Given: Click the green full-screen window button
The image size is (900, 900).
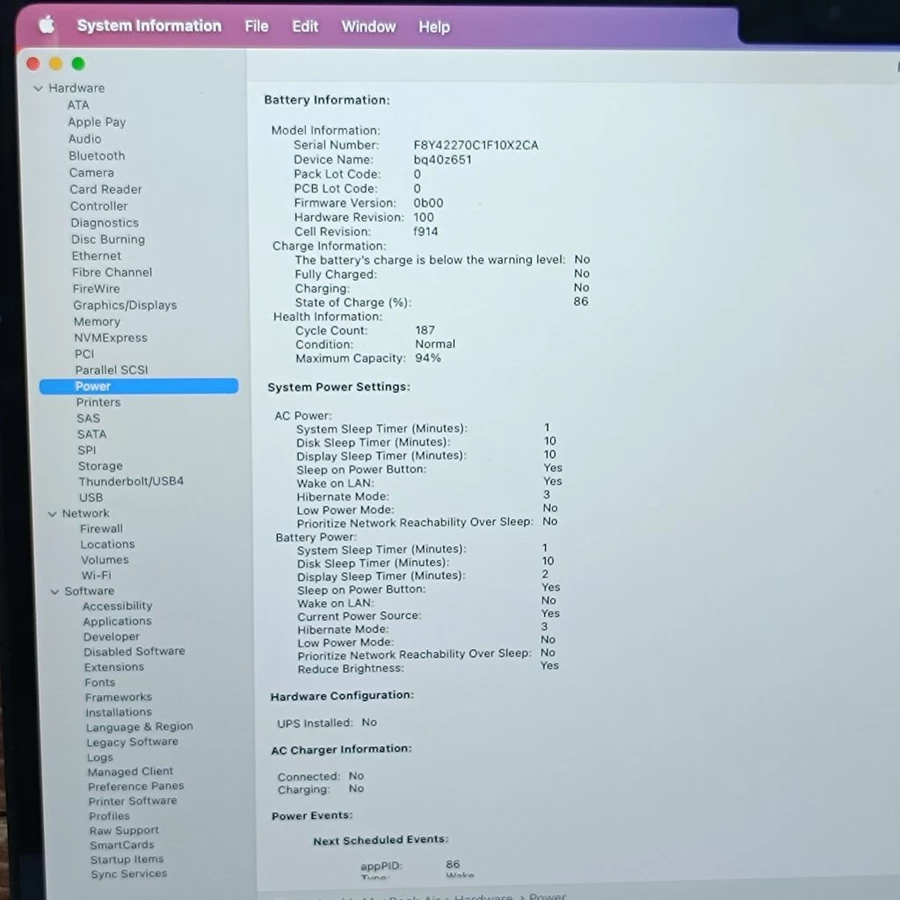Looking at the screenshot, I should coord(78,64).
